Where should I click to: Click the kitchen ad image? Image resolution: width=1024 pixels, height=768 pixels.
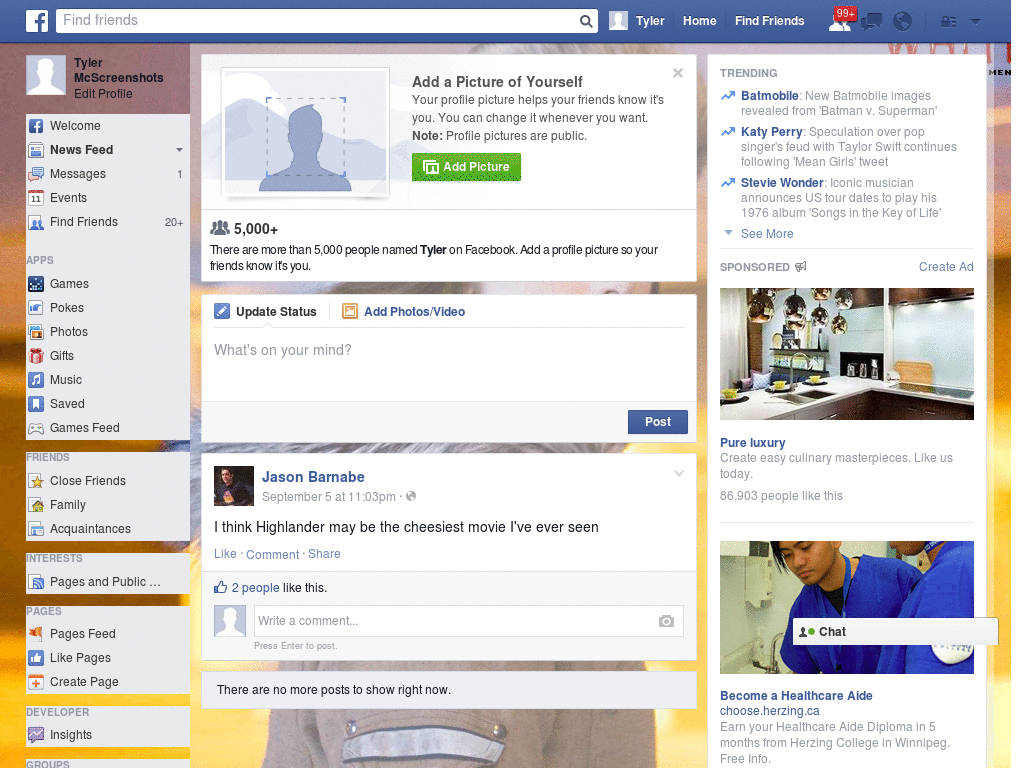[846, 354]
